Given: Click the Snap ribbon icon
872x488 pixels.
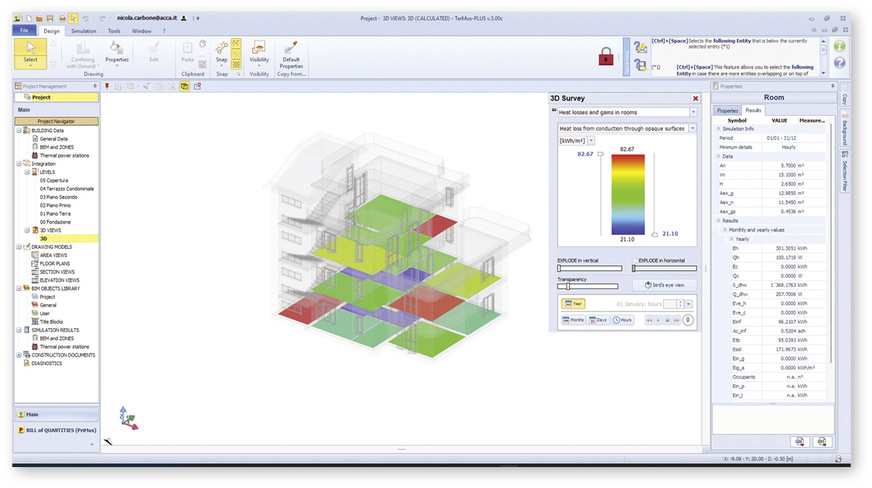Looking at the screenshot, I should 220,54.
